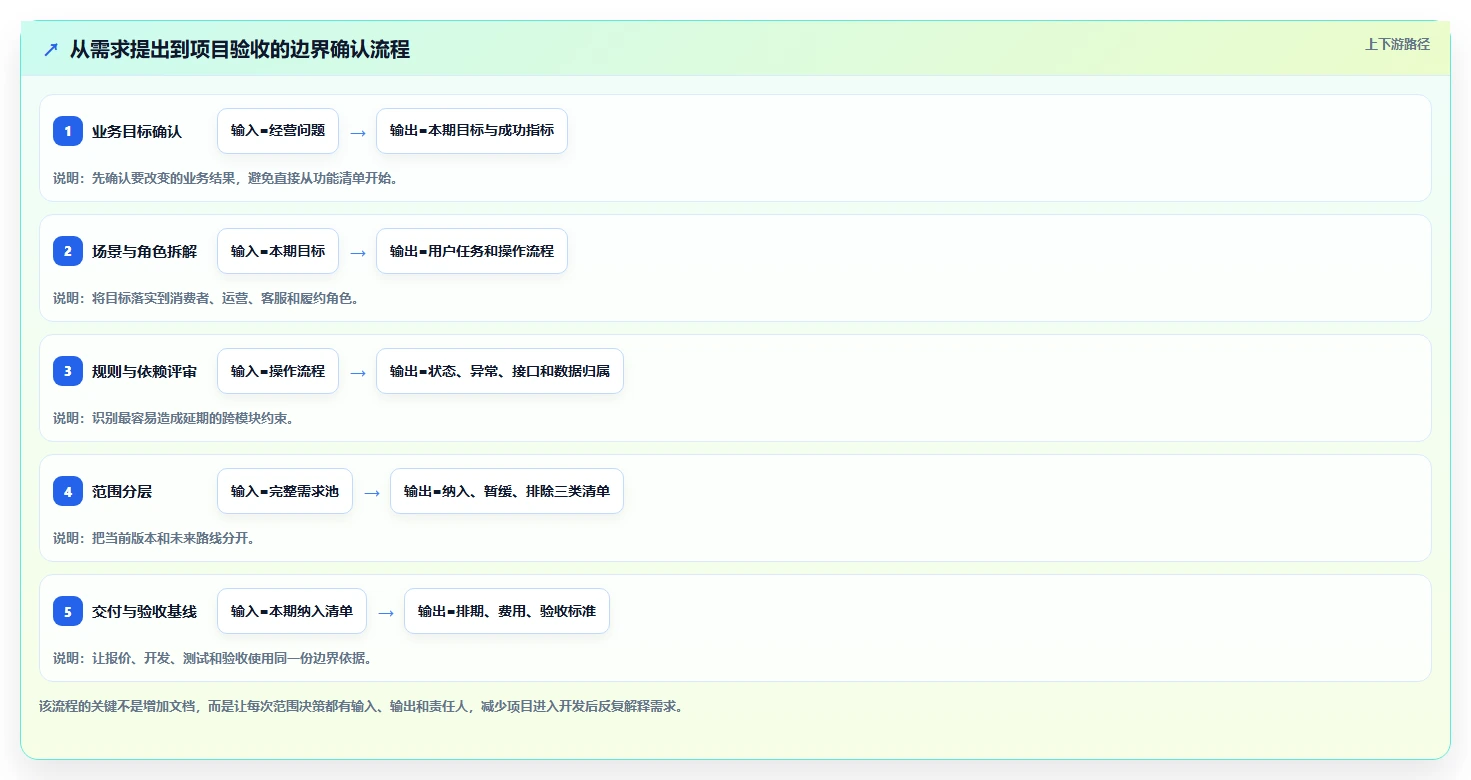Click the 规则与依赖评审 step title
Image resolution: width=1471 pixels, height=780 pixels.
click(x=144, y=371)
